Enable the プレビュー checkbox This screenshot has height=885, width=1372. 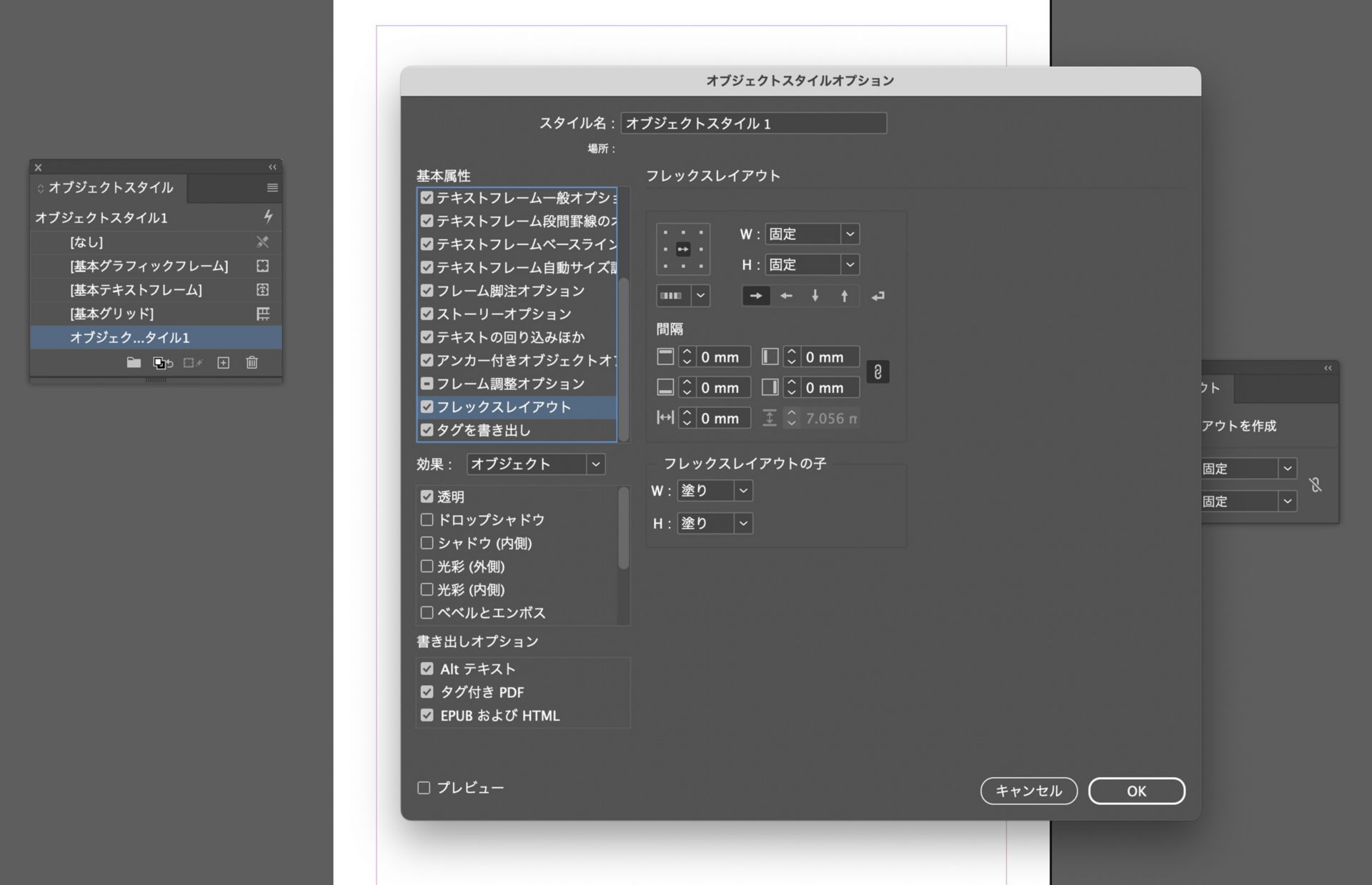(x=424, y=788)
